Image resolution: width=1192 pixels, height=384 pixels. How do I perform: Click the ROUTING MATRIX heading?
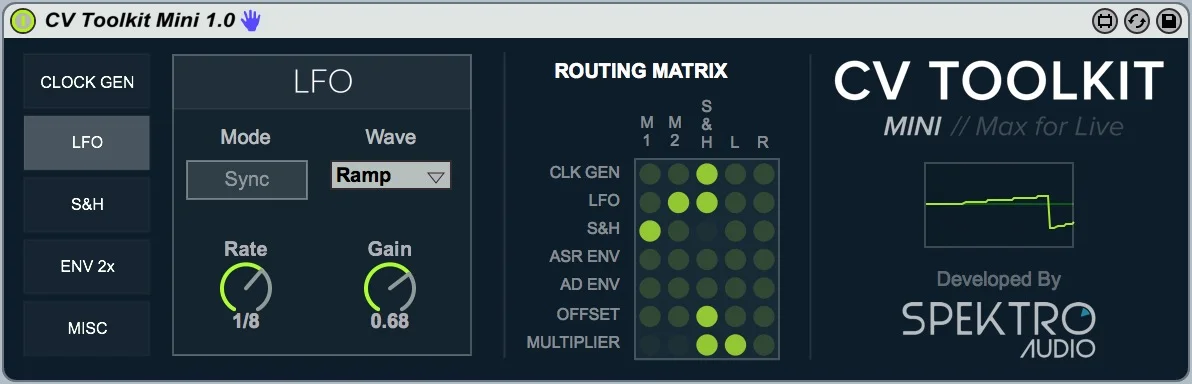pos(641,71)
